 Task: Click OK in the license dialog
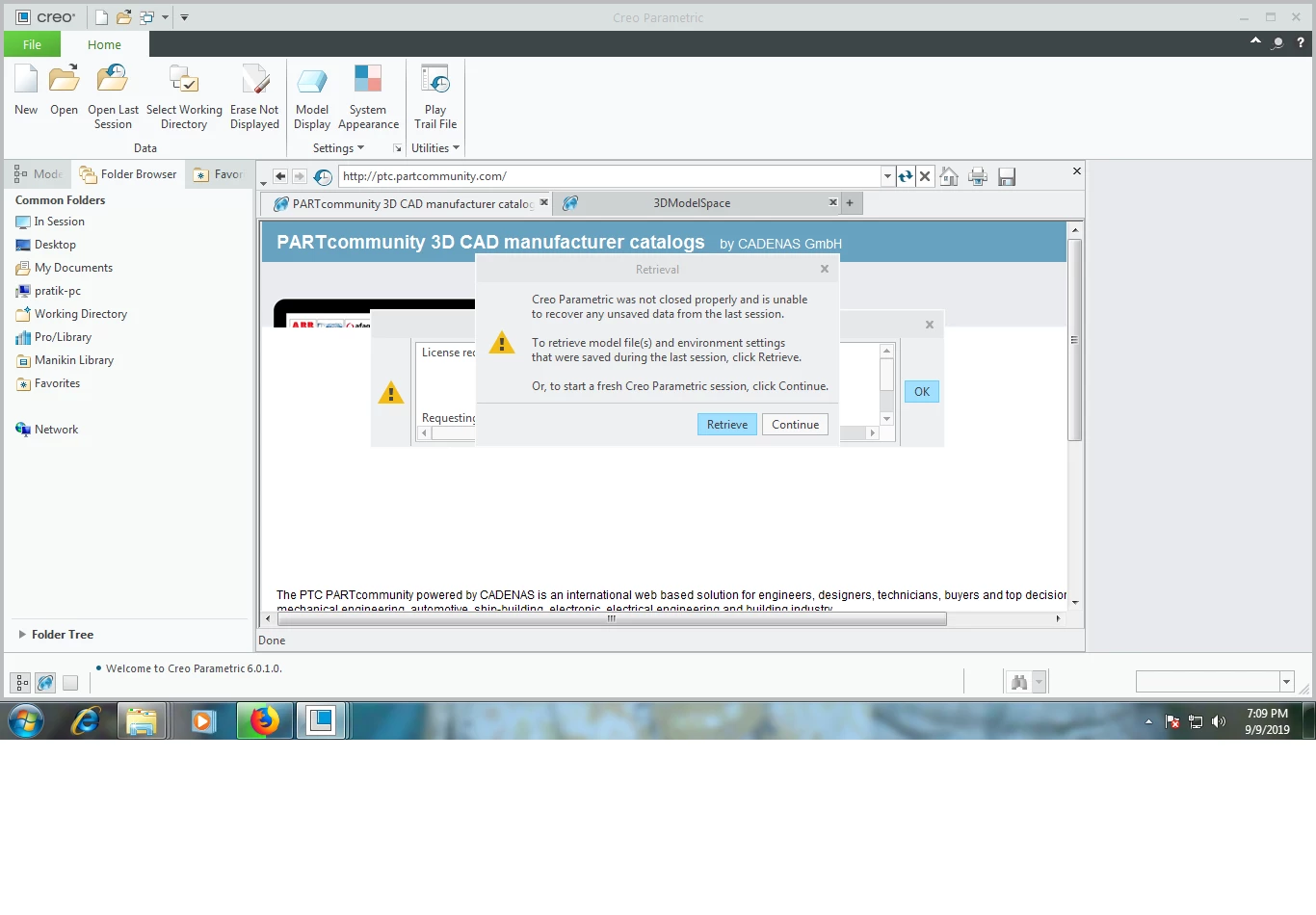point(922,392)
